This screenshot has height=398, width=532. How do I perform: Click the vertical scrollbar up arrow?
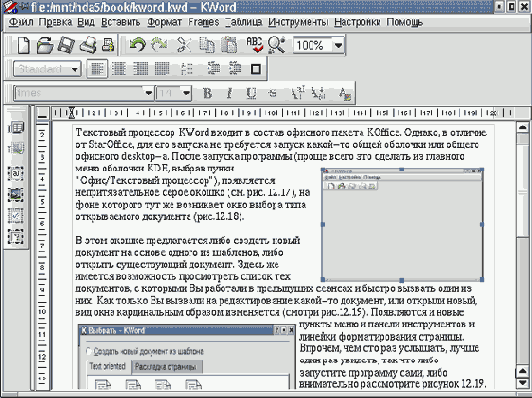coord(523,127)
